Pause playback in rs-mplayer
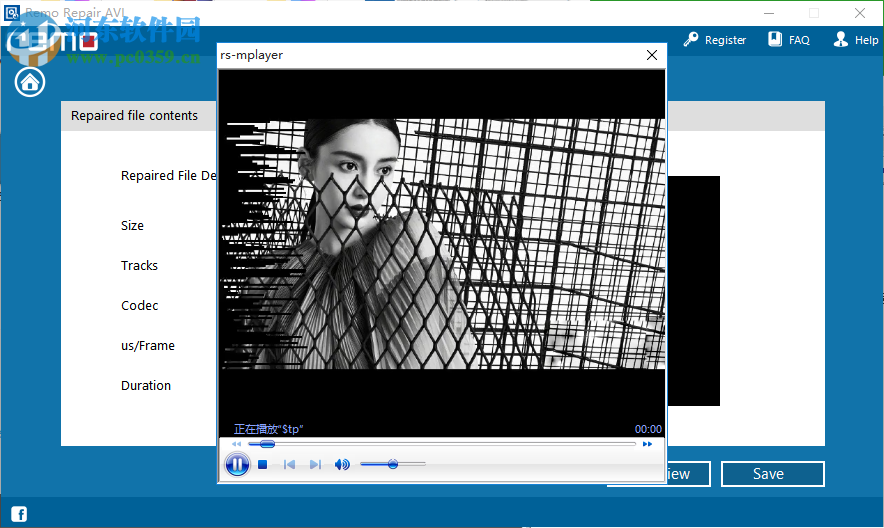This screenshot has width=884, height=528. [237, 465]
